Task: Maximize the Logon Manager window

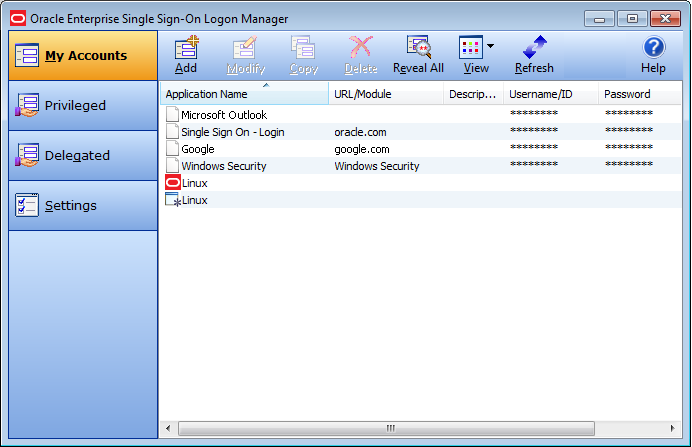Action: point(632,19)
